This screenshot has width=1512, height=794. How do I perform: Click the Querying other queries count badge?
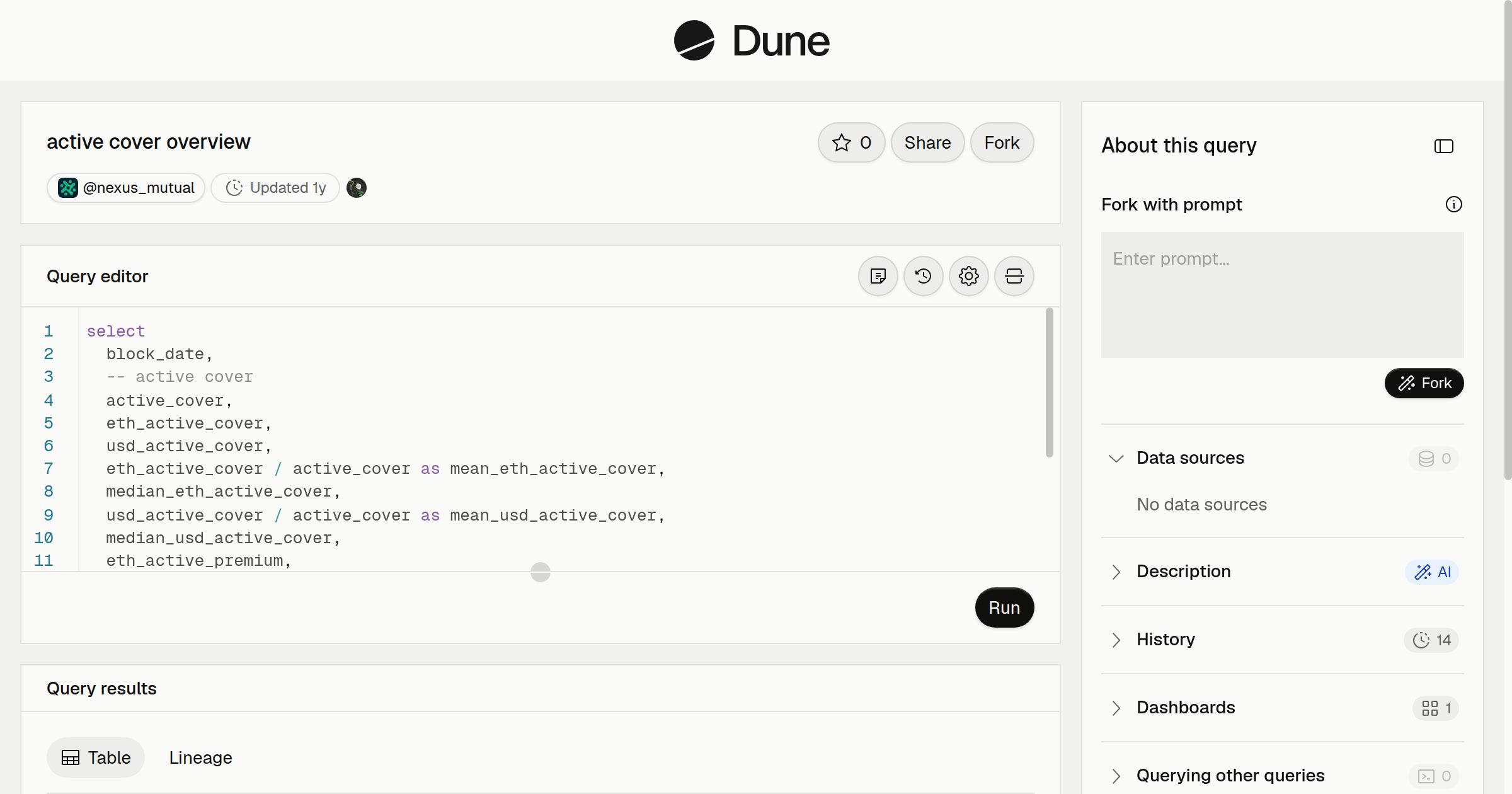pos(1434,776)
